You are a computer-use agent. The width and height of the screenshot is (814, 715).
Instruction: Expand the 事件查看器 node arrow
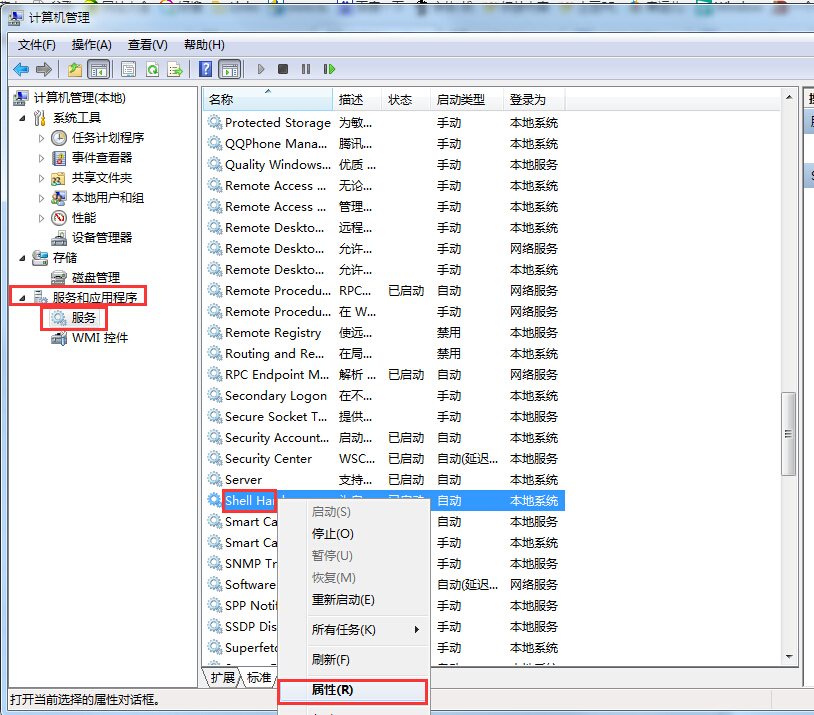pos(41,158)
